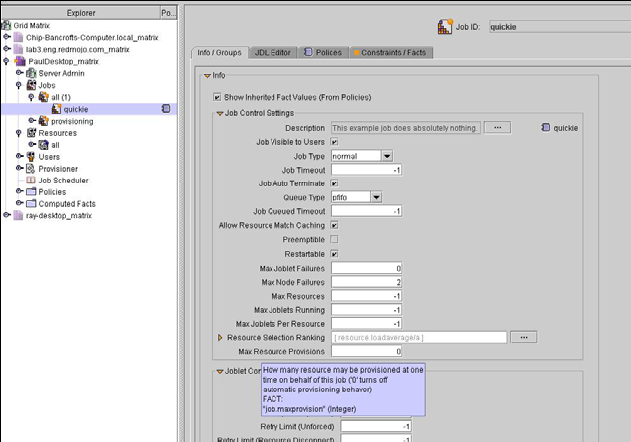
Task: Toggle Show Inherited Fact Values checkbox
Action: click(217, 97)
